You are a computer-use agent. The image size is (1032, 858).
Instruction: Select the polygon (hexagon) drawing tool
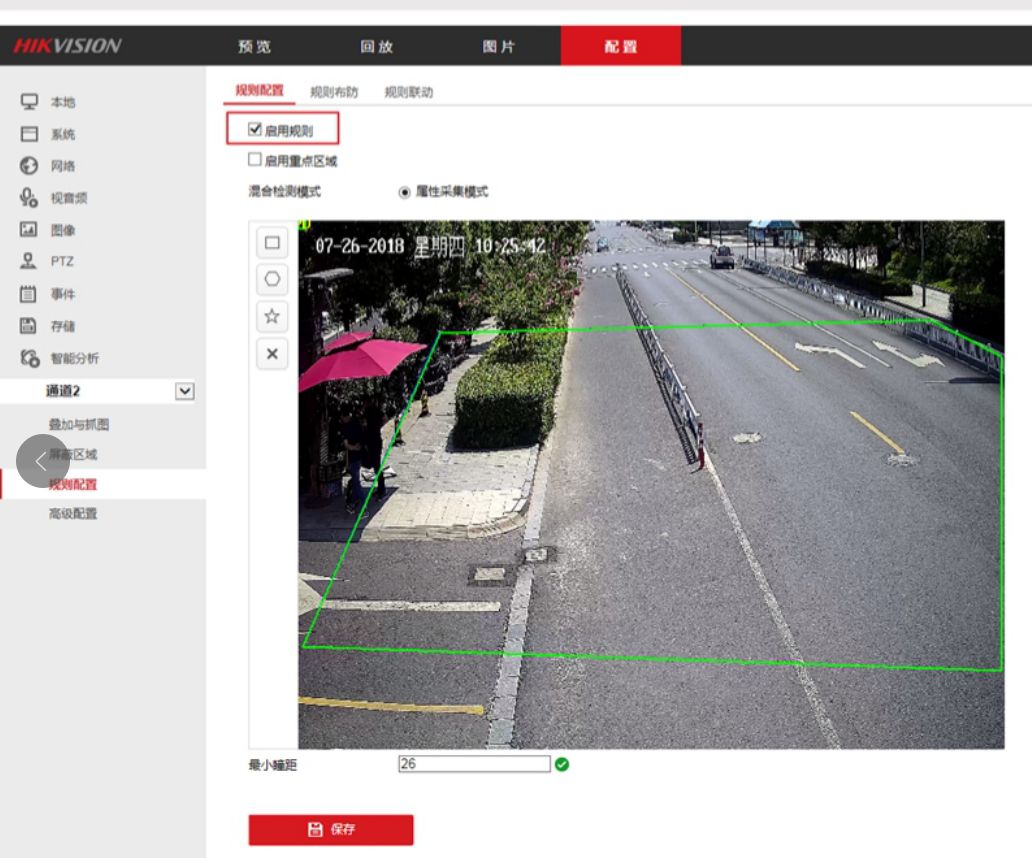271,279
